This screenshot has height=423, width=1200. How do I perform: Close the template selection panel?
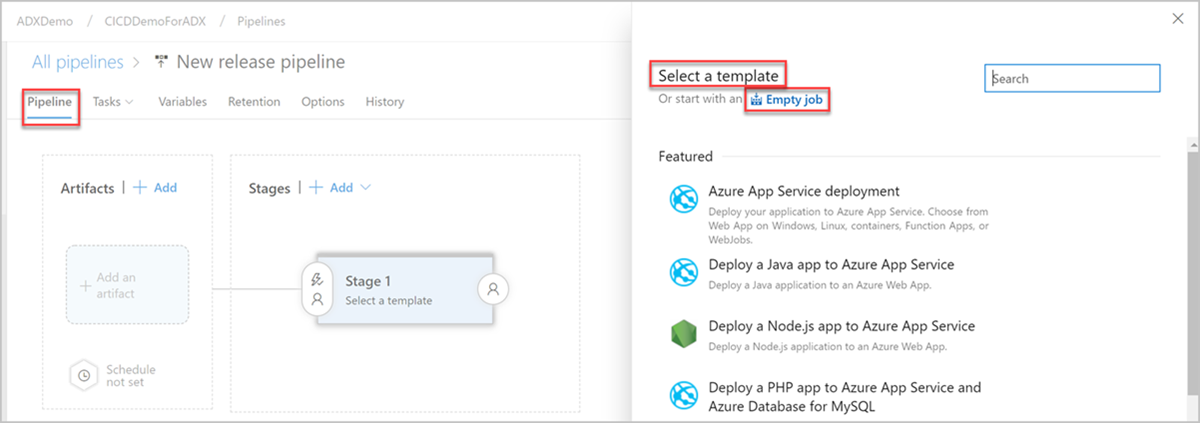(1178, 19)
